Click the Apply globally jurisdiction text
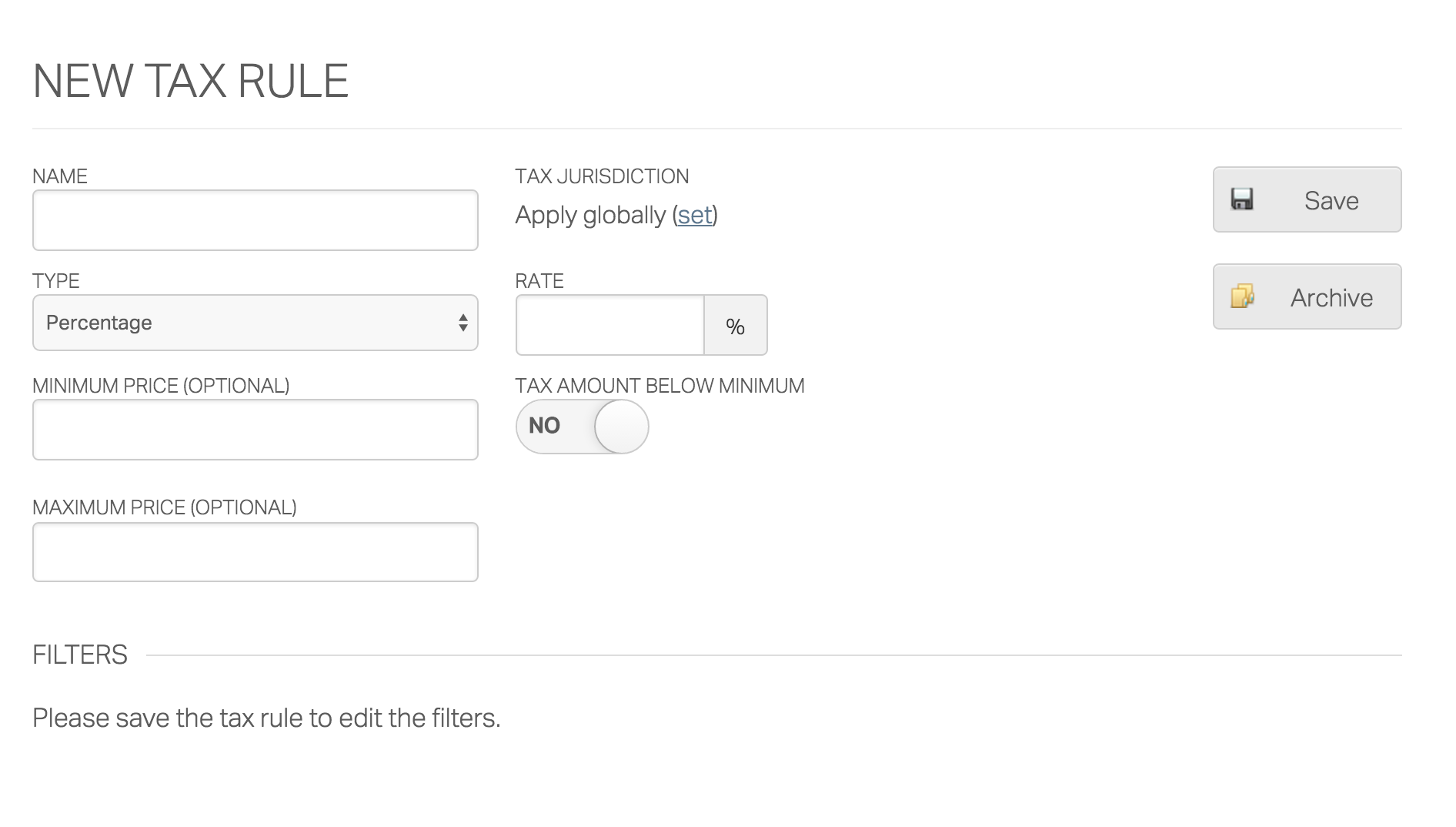 click(x=589, y=216)
